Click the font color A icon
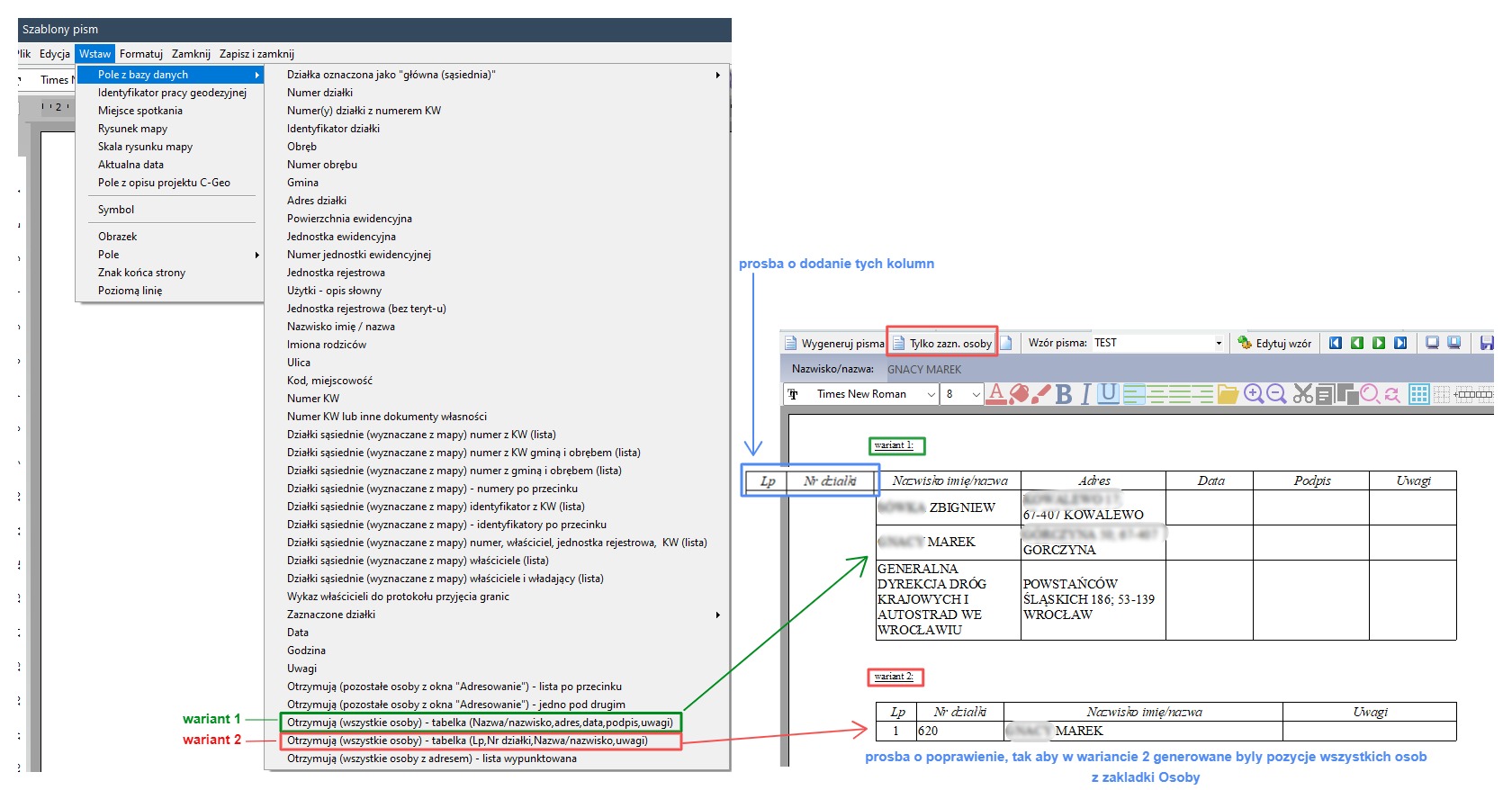This screenshot has height=790, width=1512. 996,393
